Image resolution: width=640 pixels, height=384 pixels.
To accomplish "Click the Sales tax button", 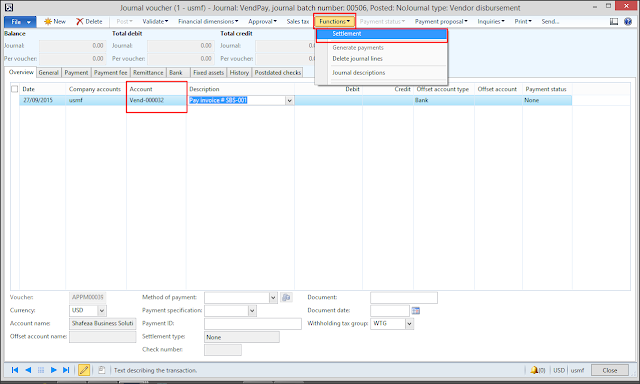I will coord(298,22).
